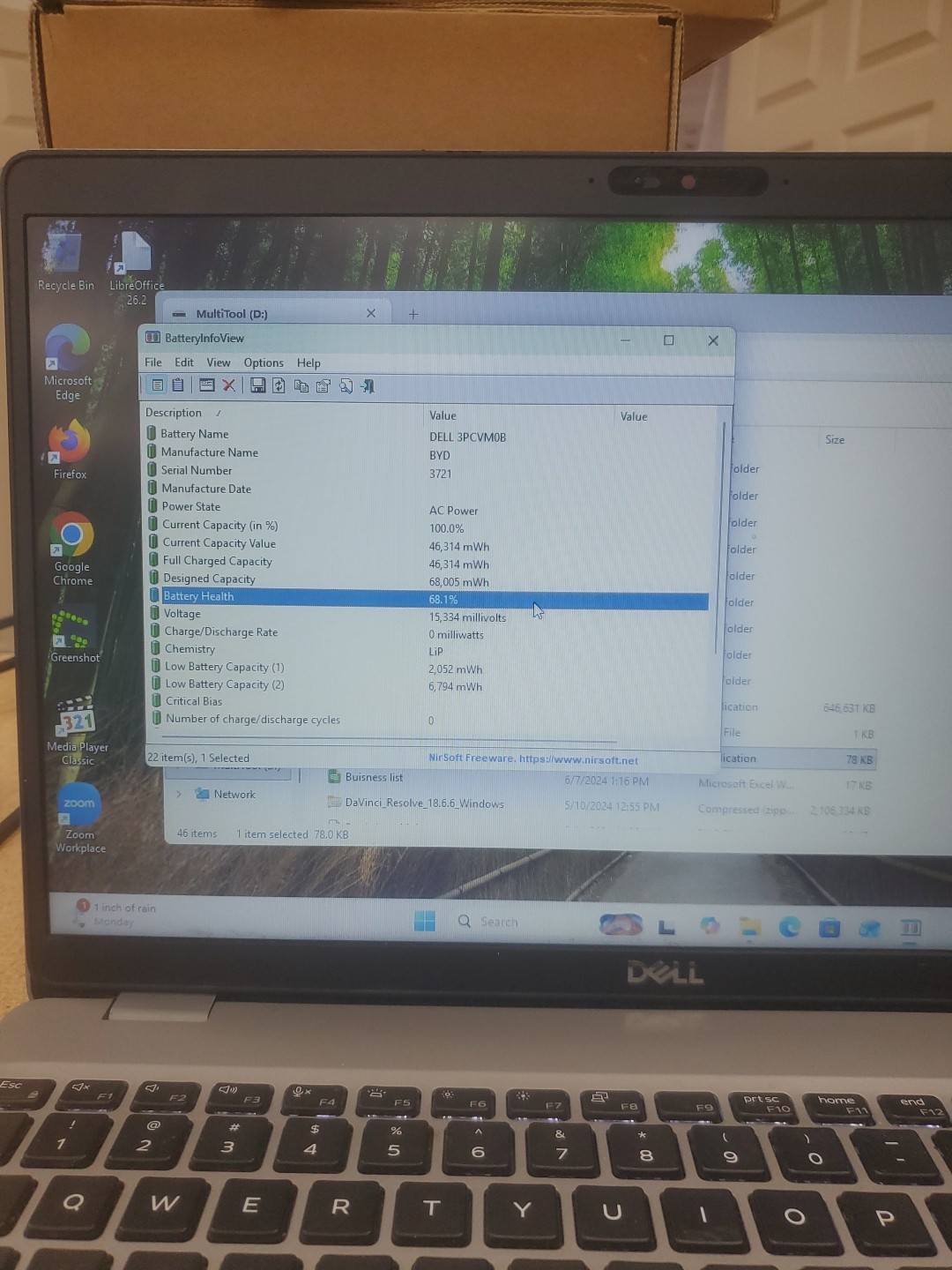Launch Firefox from the desktop
This screenshot has height=1270, width=952.
coord(70,450)
